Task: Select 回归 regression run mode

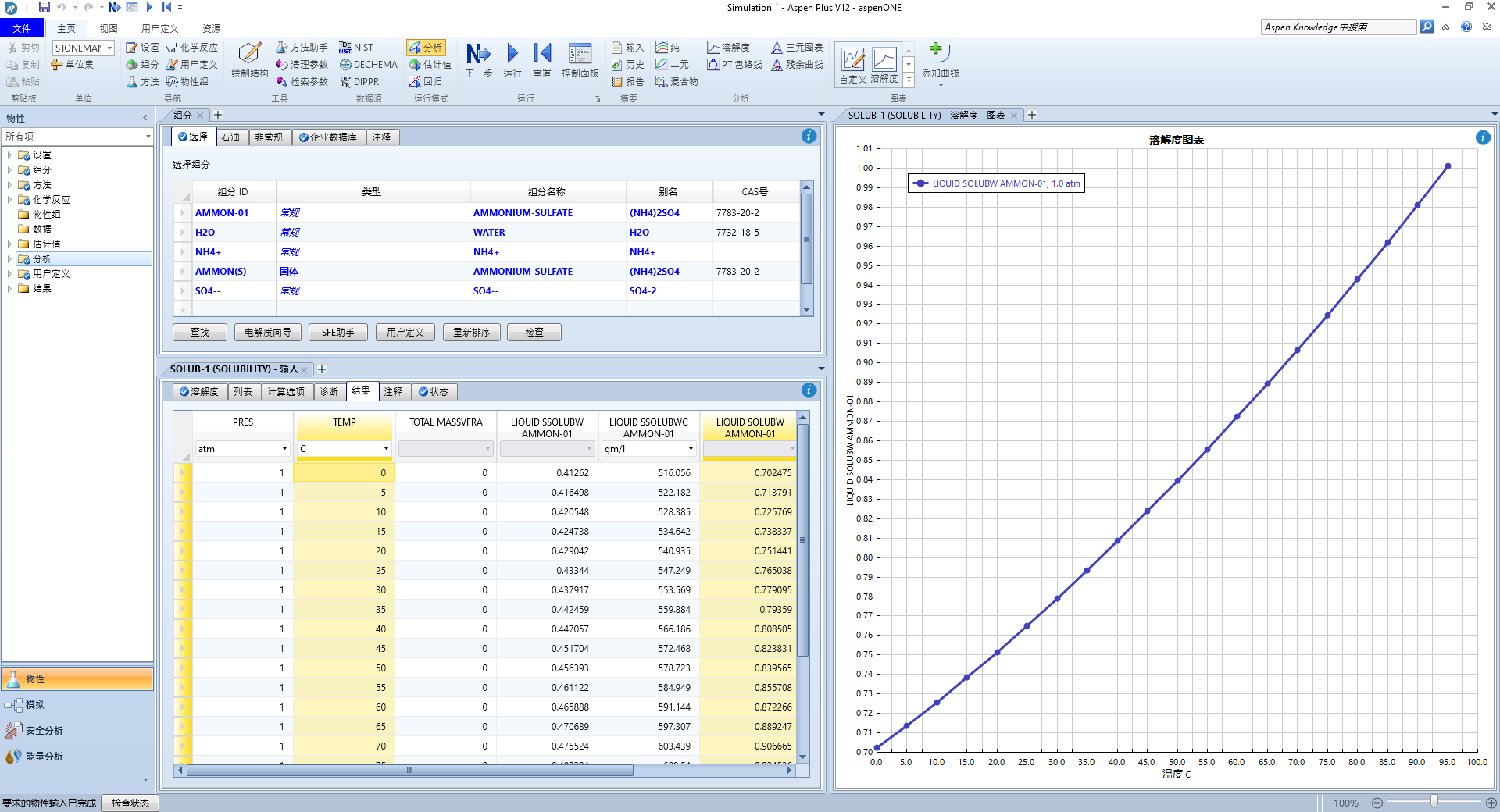Action: click(x=425, y=82)
